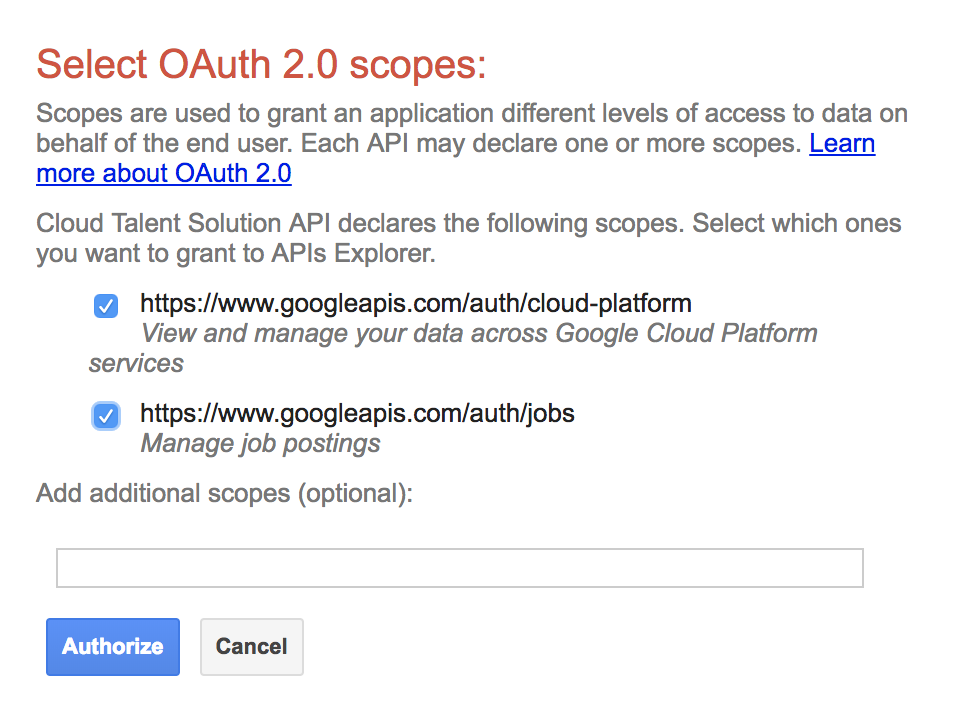Open the Learn more about OAuth 2.0 link

163,174
